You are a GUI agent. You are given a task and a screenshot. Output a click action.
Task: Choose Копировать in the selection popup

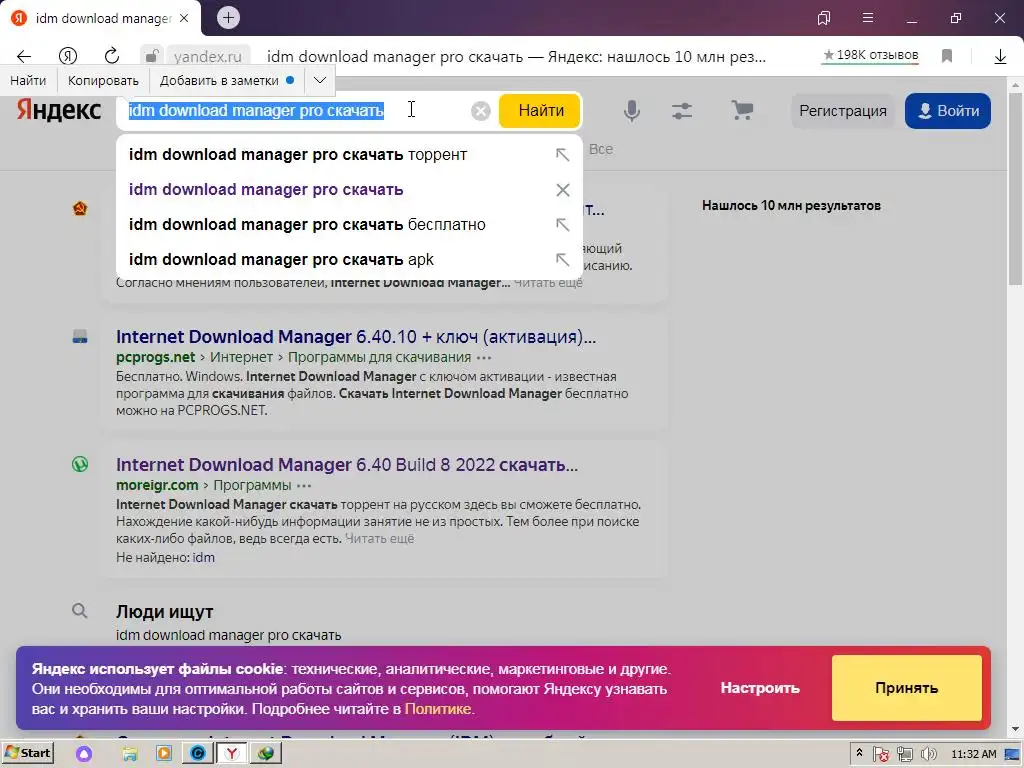pyautogui.click(x=103, y=80)
